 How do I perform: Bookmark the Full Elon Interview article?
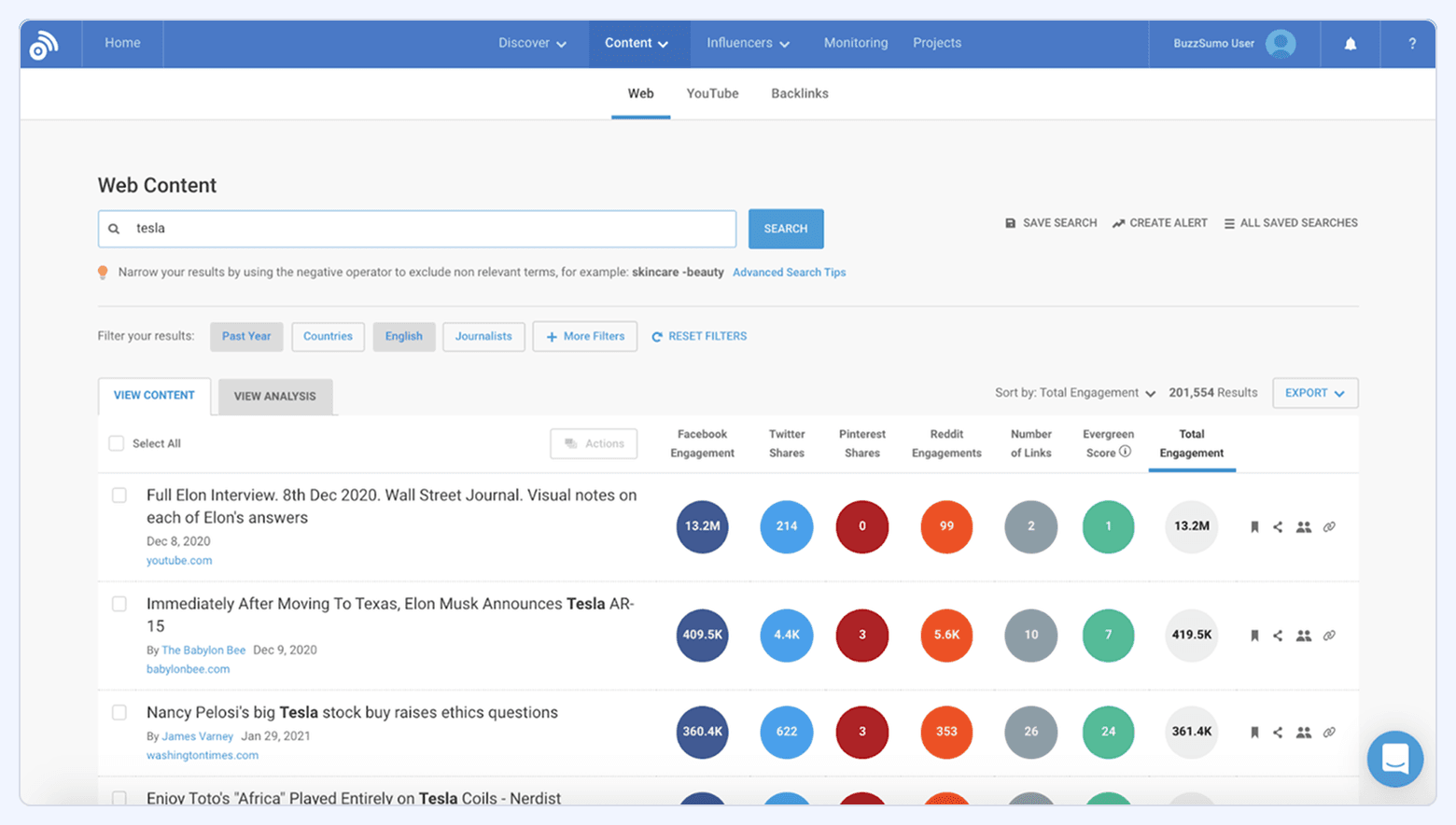click(1254, 526)
